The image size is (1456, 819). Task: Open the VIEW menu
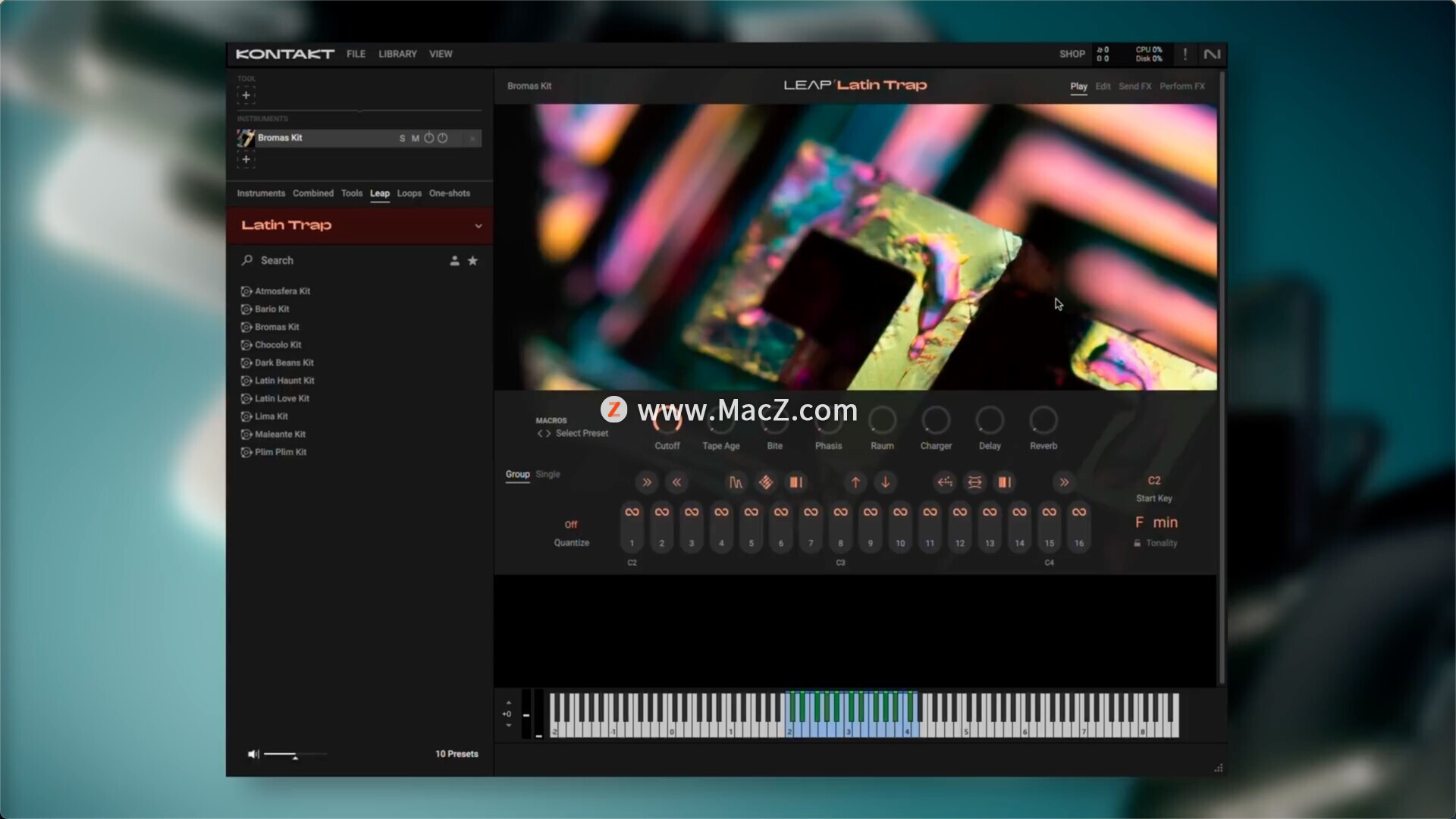click(441, 54)
